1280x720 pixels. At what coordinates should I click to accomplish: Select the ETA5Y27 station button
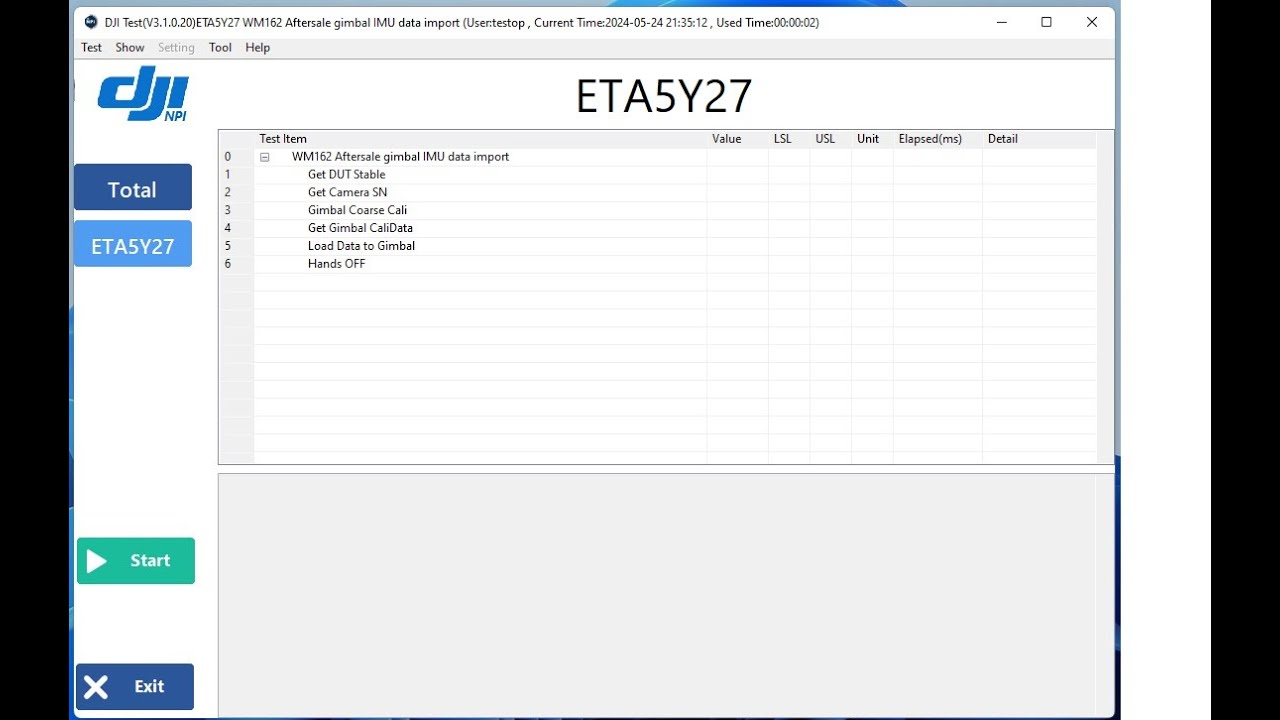(x=133, y=245)
